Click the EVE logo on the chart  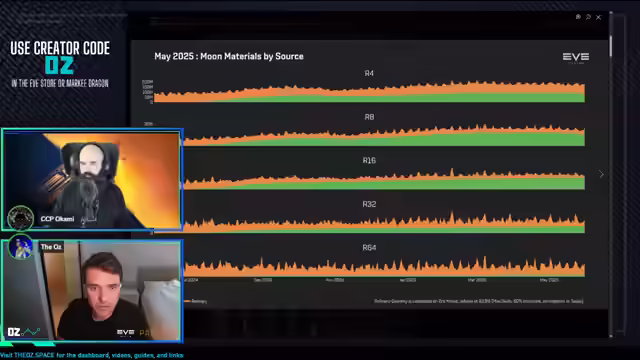tap(576, 58)
